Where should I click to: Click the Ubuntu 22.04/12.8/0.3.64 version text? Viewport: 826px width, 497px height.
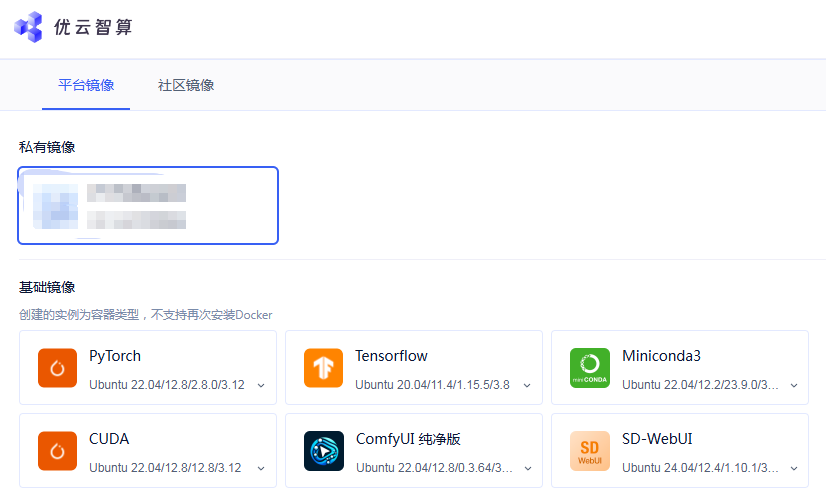434,467
